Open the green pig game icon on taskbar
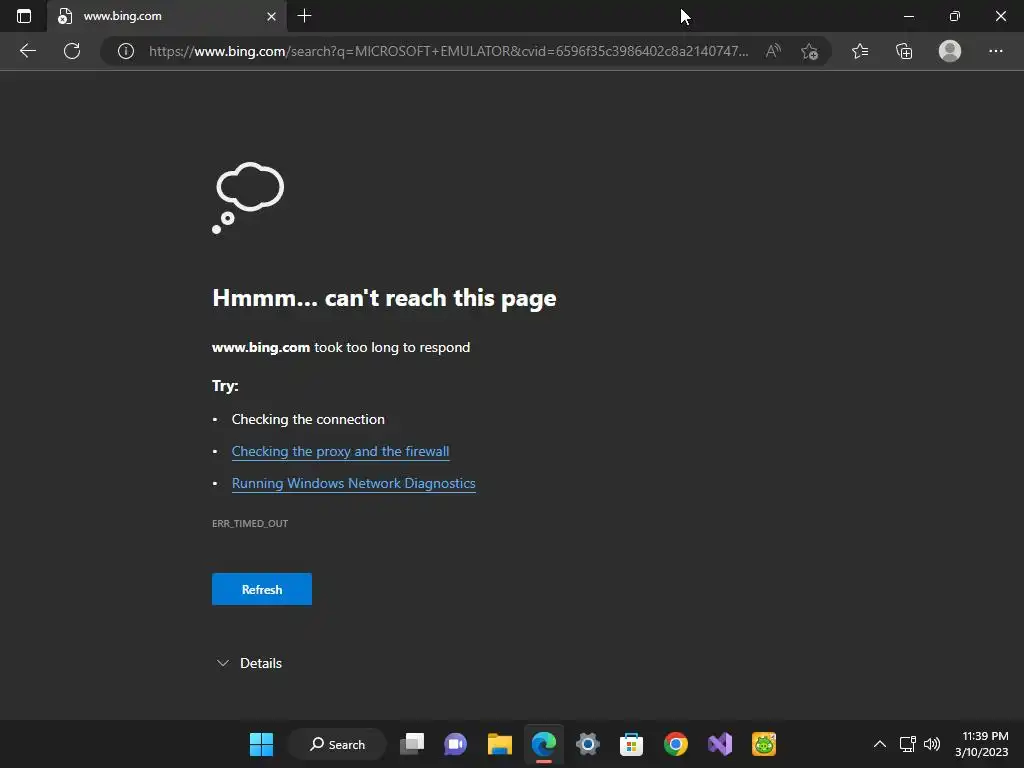1024x768 pixels. [x=763, y=744]
